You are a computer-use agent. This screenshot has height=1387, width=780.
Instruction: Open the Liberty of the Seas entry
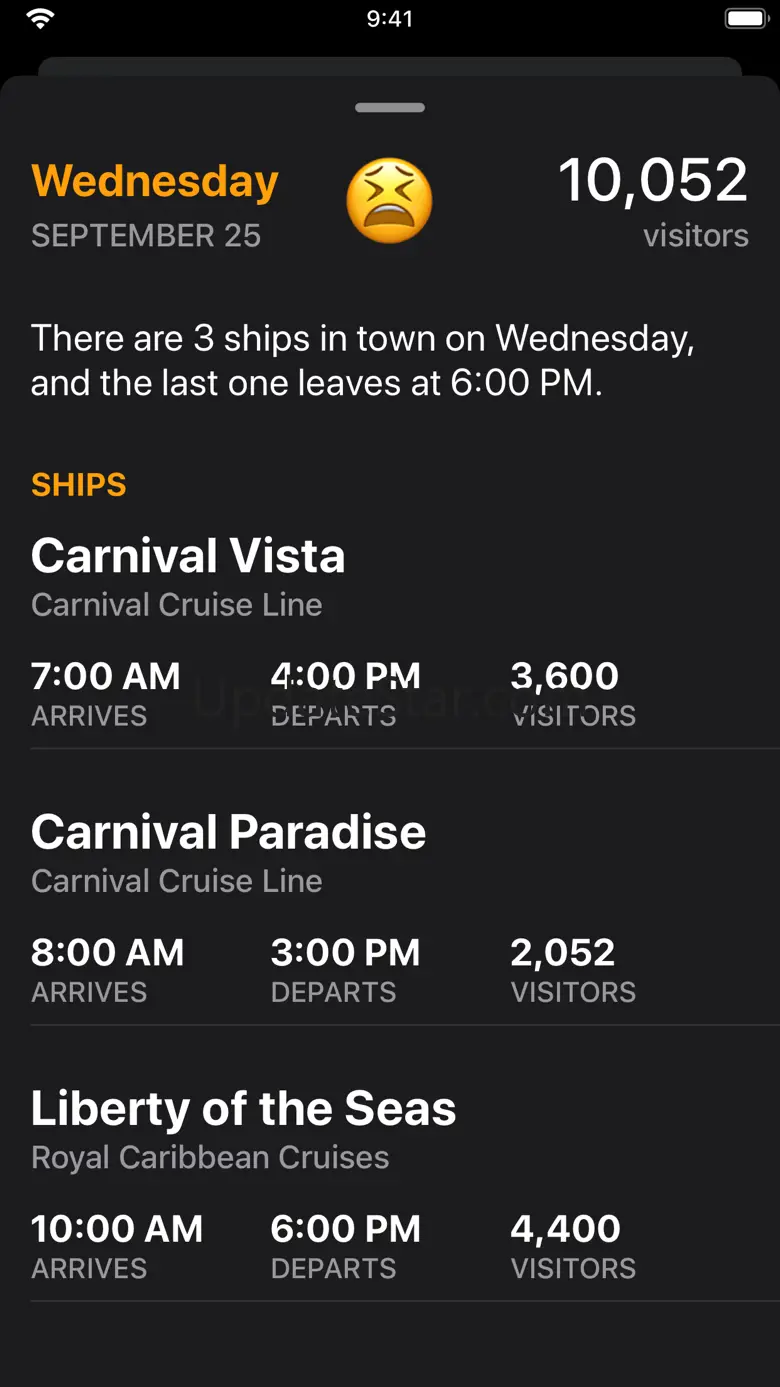click(243, 1108)
